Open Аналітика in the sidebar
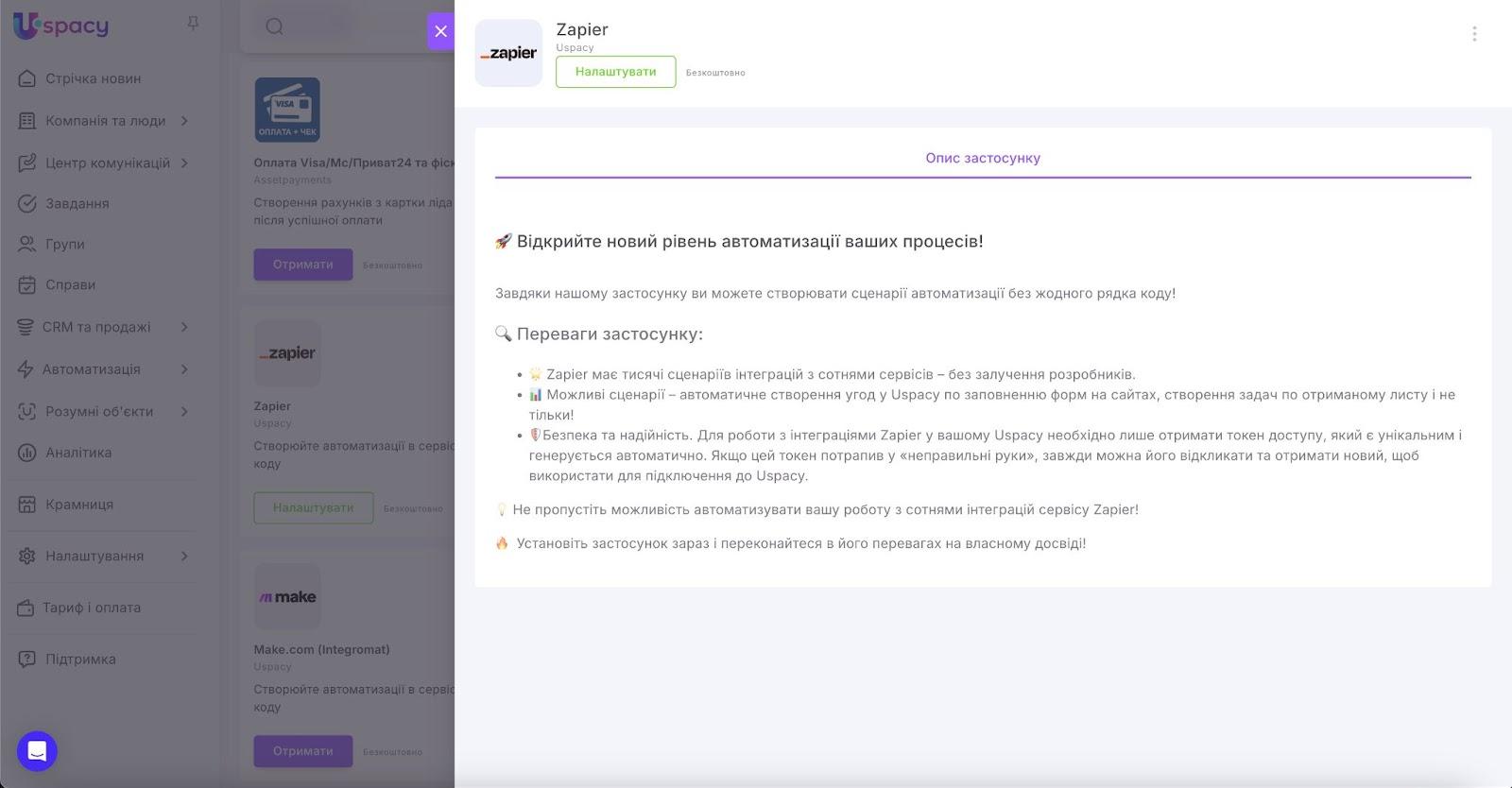1512x788 pixels. point(78,453)
